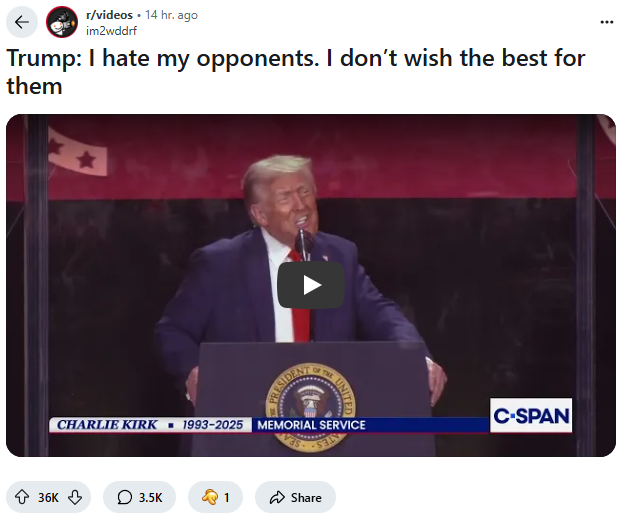Click the C-SPAN logo in the video
The image size is (622, 522).
[x=531, y=415]
